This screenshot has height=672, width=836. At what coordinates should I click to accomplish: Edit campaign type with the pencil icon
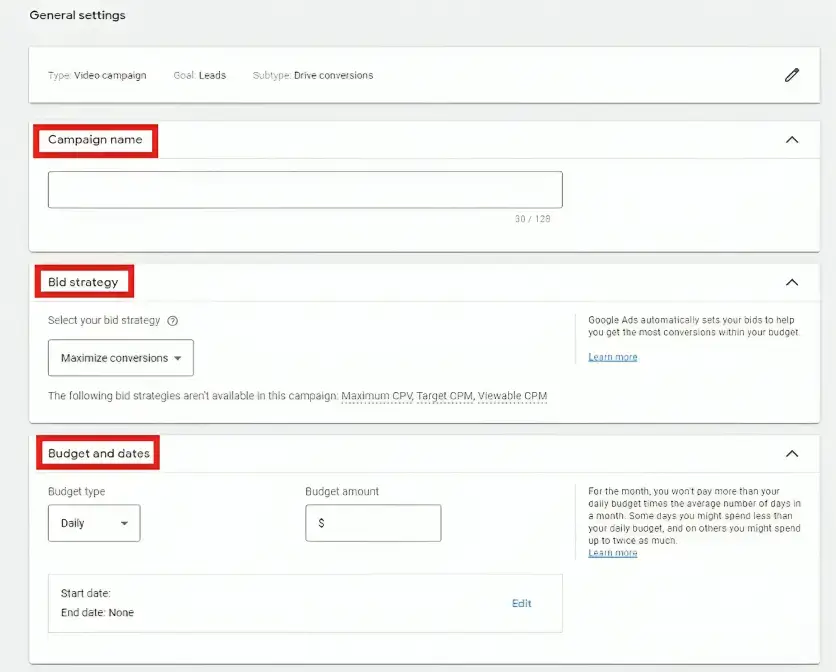click(x=792, y=75)
